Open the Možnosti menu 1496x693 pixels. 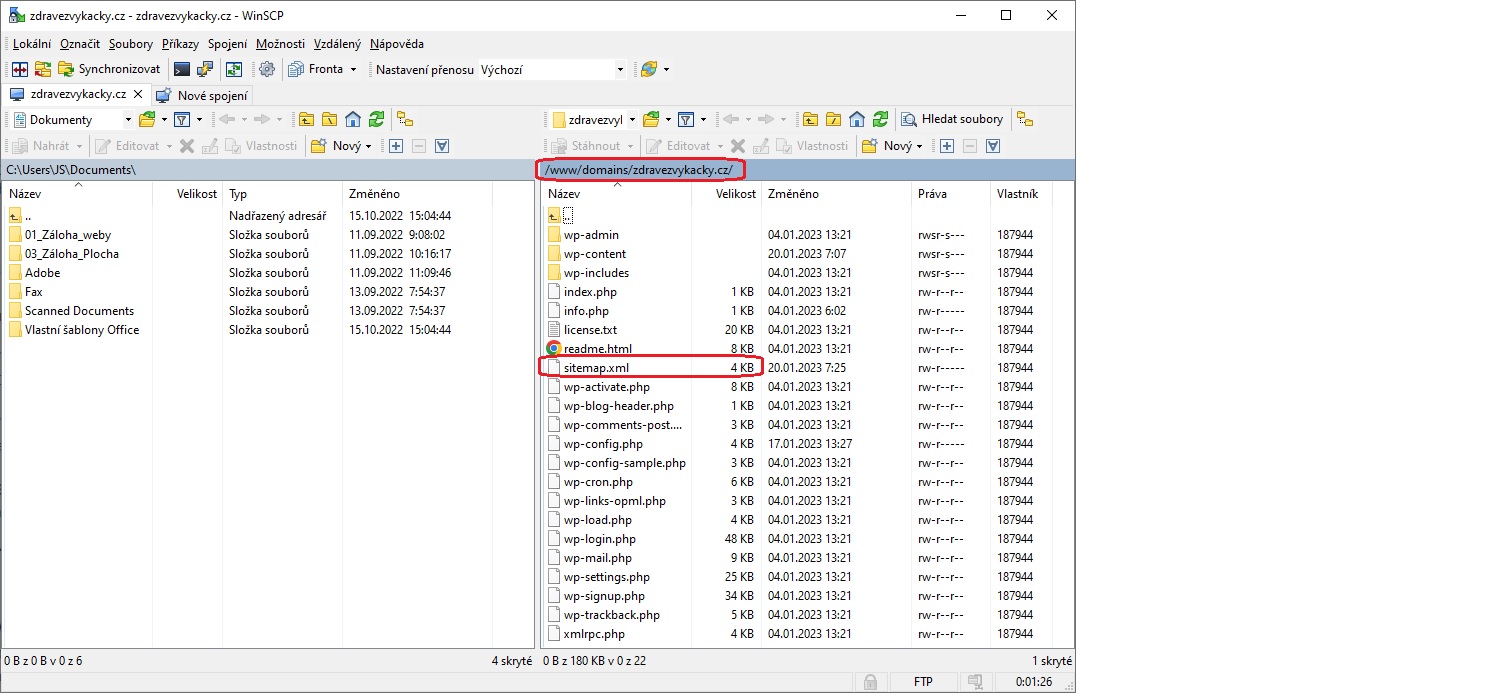pos(280,44)
